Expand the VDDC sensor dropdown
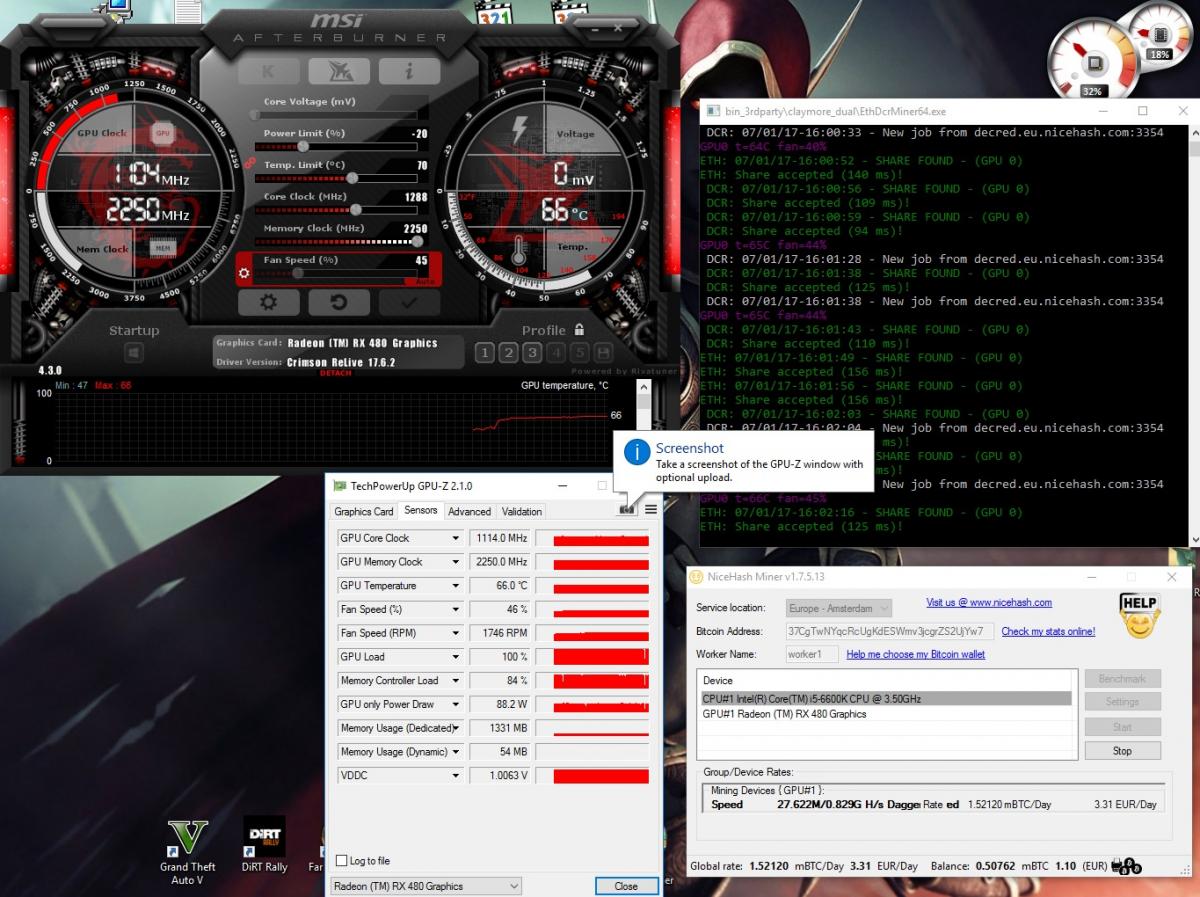The height and width of the screenshot is (897, 1200). point(456,776)
